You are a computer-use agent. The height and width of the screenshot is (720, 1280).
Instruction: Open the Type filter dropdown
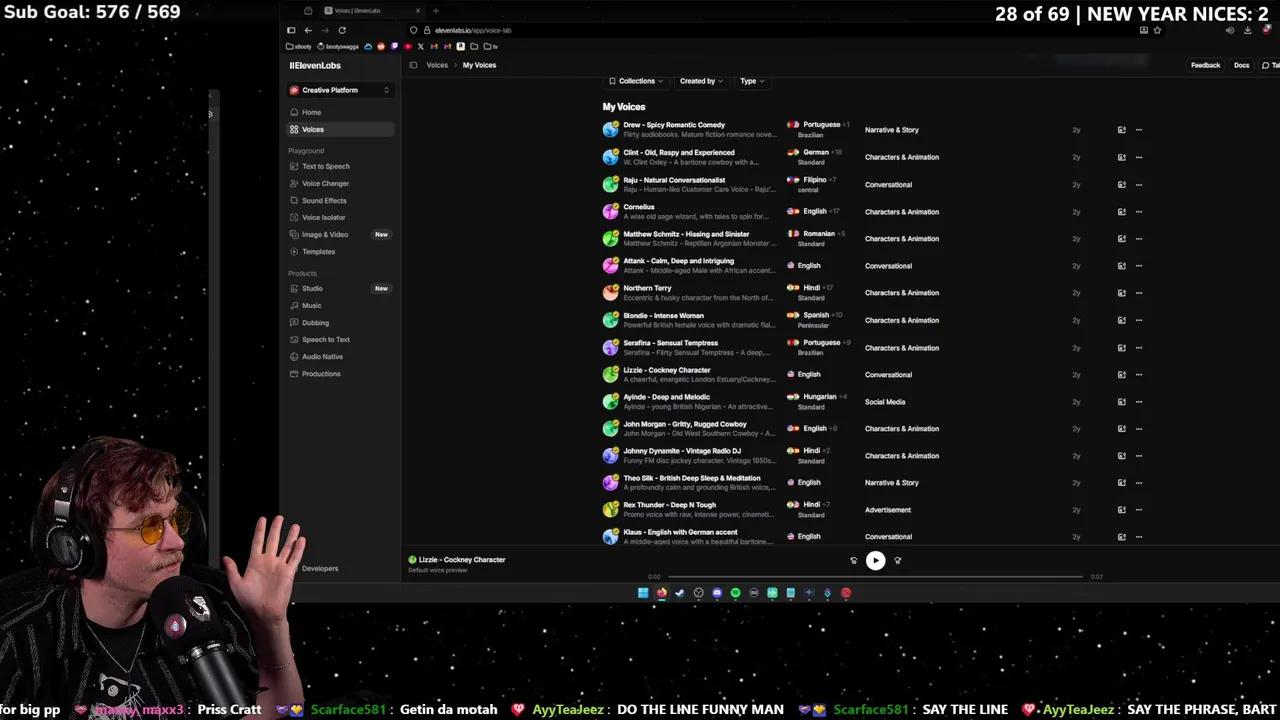coord(751,81)
